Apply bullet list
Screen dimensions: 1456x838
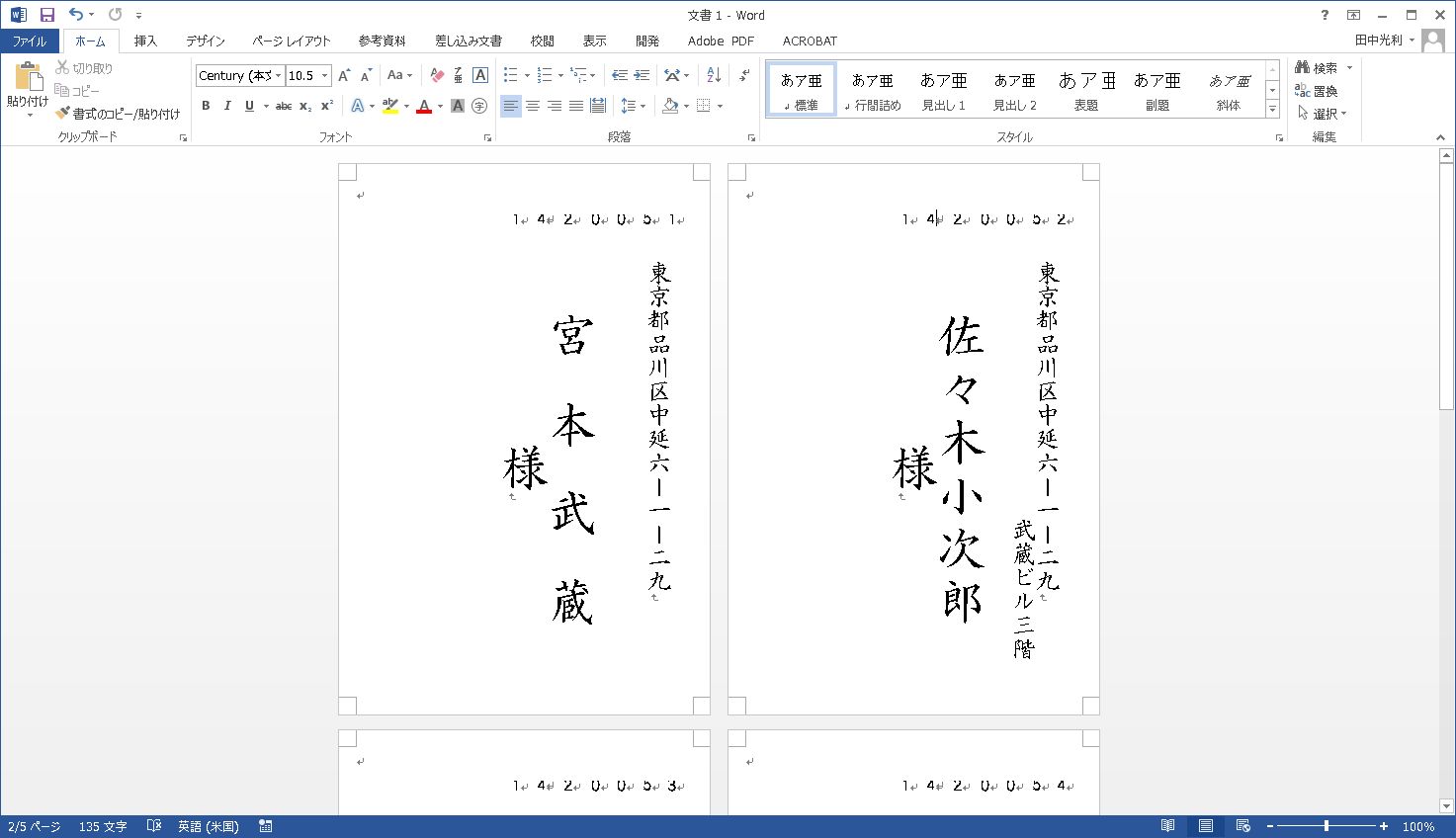(x=510, y=75)
